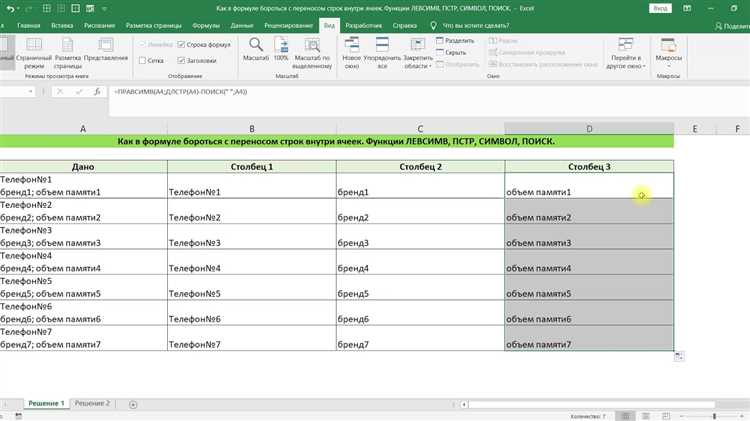Click inside the formula bar text
Screen dimensions: 750x421
pyautogui.click(x=181, y=91)
